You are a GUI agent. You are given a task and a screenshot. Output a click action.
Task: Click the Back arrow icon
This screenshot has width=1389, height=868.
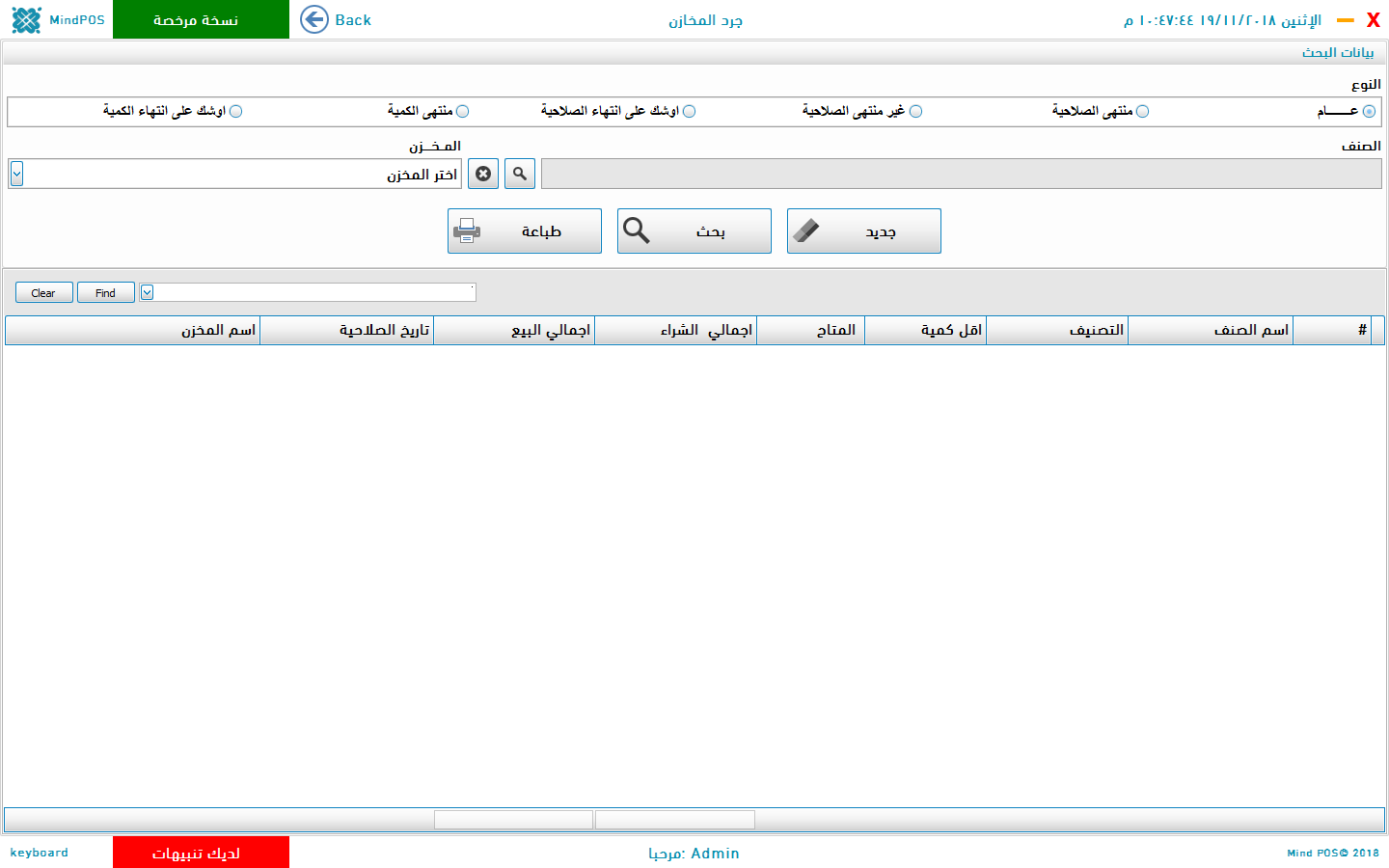pyautogui.click(x=314, y=19)
